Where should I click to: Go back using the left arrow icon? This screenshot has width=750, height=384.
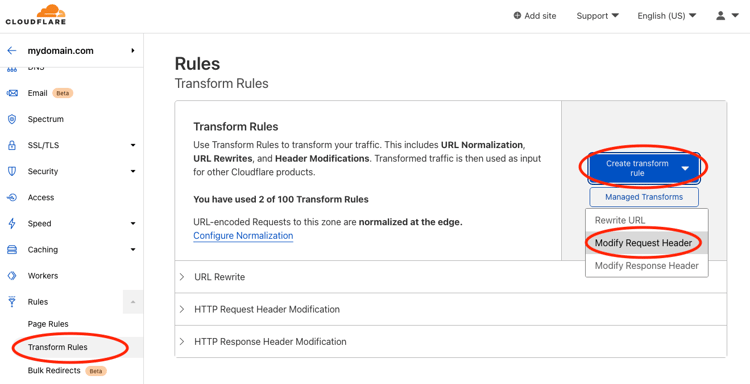tap(12, 51)
